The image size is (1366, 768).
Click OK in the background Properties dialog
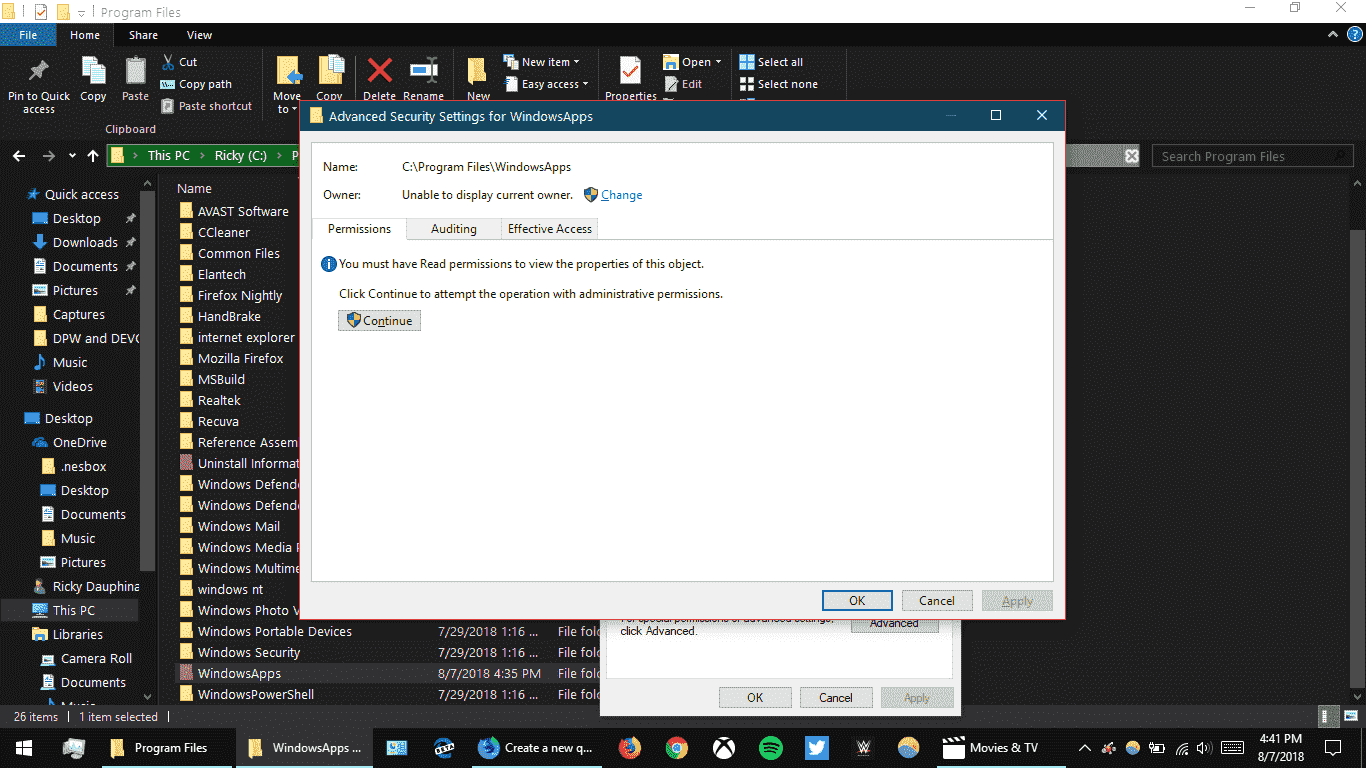[x=755, y=698]
